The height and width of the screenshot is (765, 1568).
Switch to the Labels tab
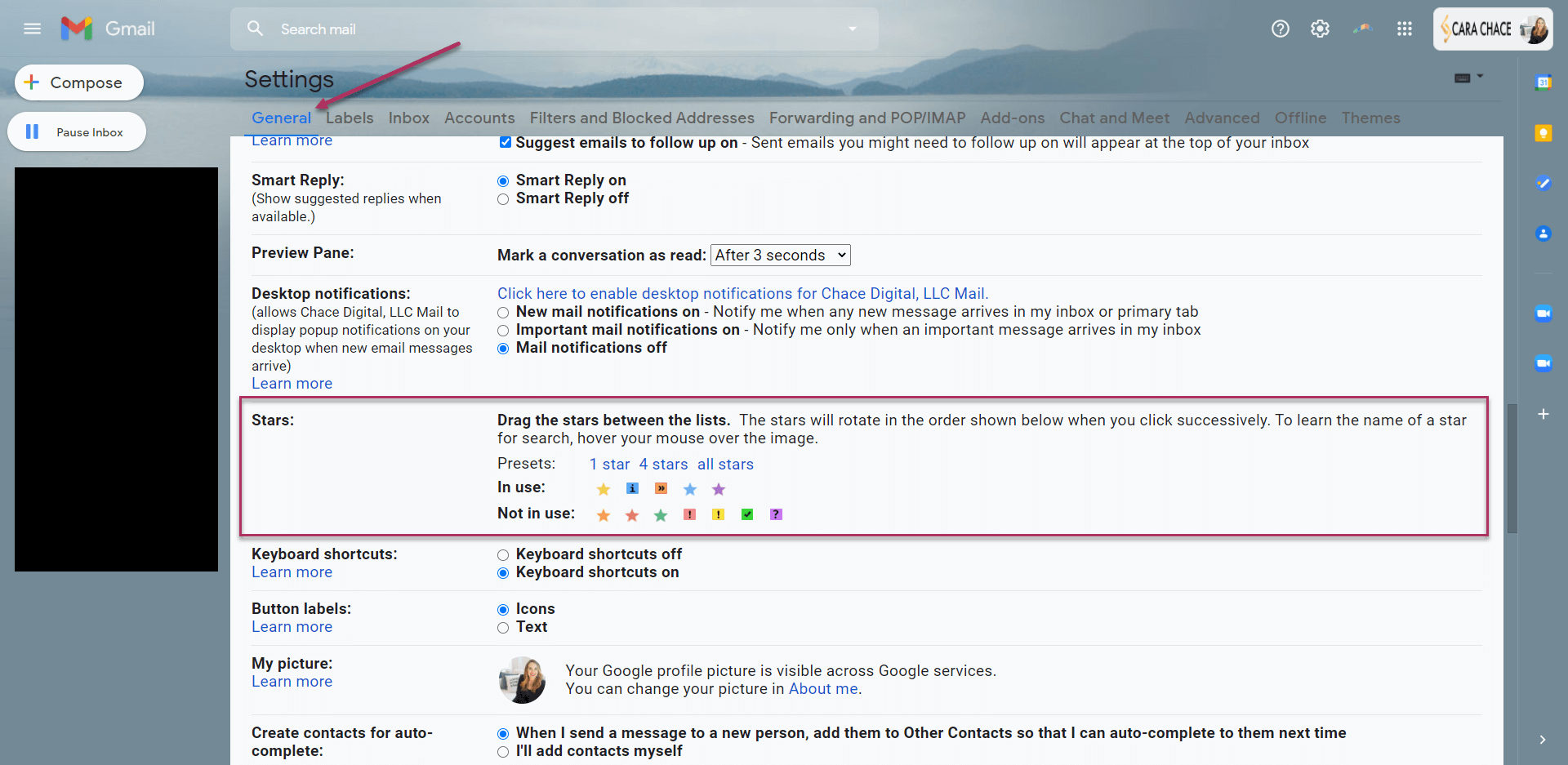point(350,118)
